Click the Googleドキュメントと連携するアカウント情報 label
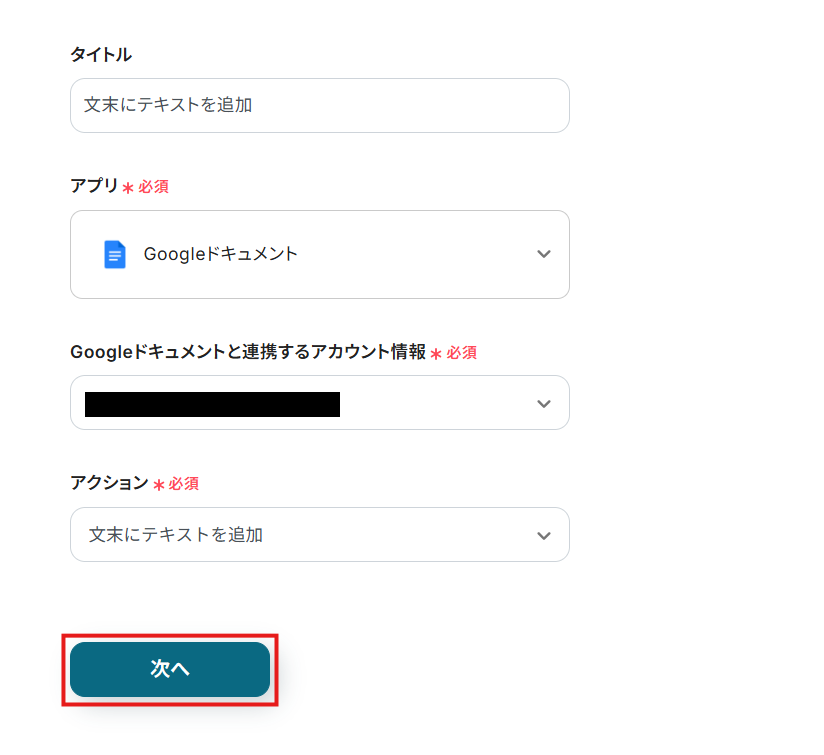This screenshot has height=755, width=824. (248, 352)
